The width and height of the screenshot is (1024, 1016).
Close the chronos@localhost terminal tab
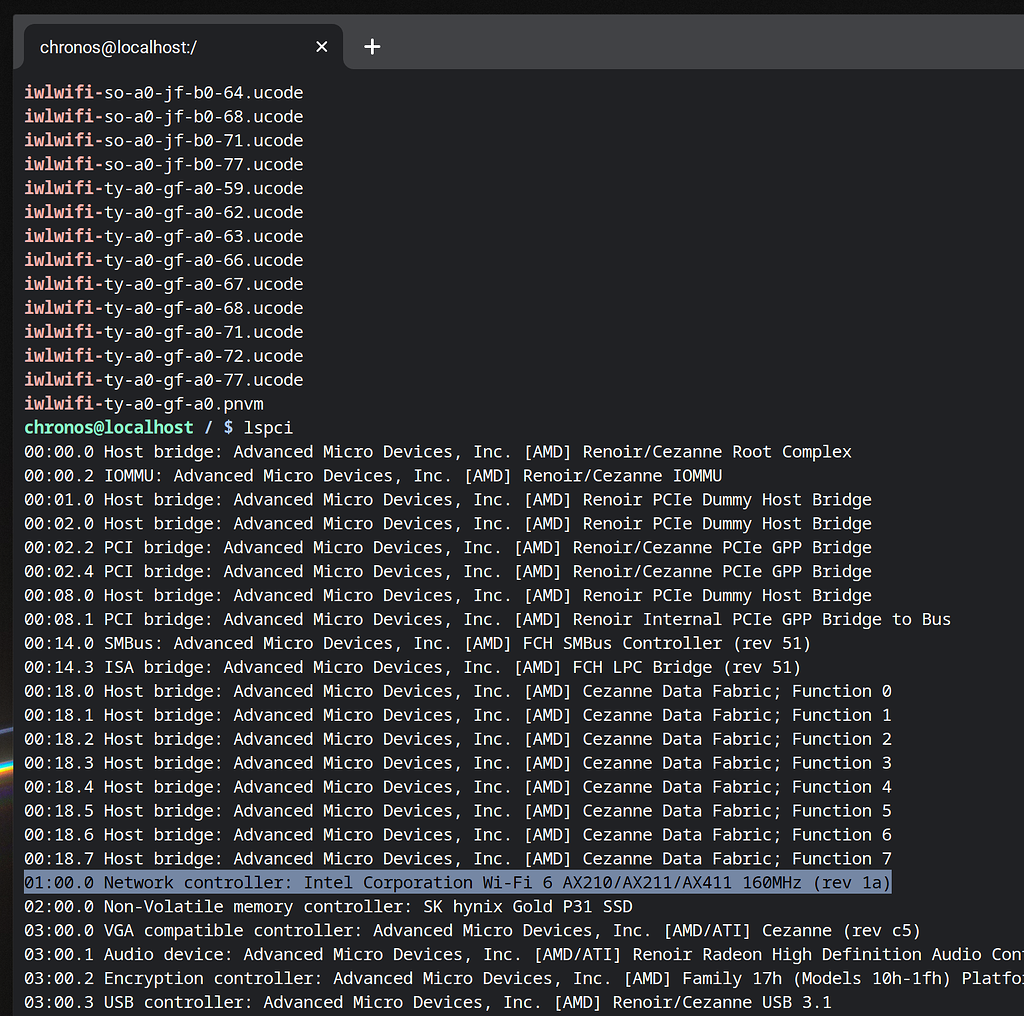pyautogui.click(x=322, y=47)
